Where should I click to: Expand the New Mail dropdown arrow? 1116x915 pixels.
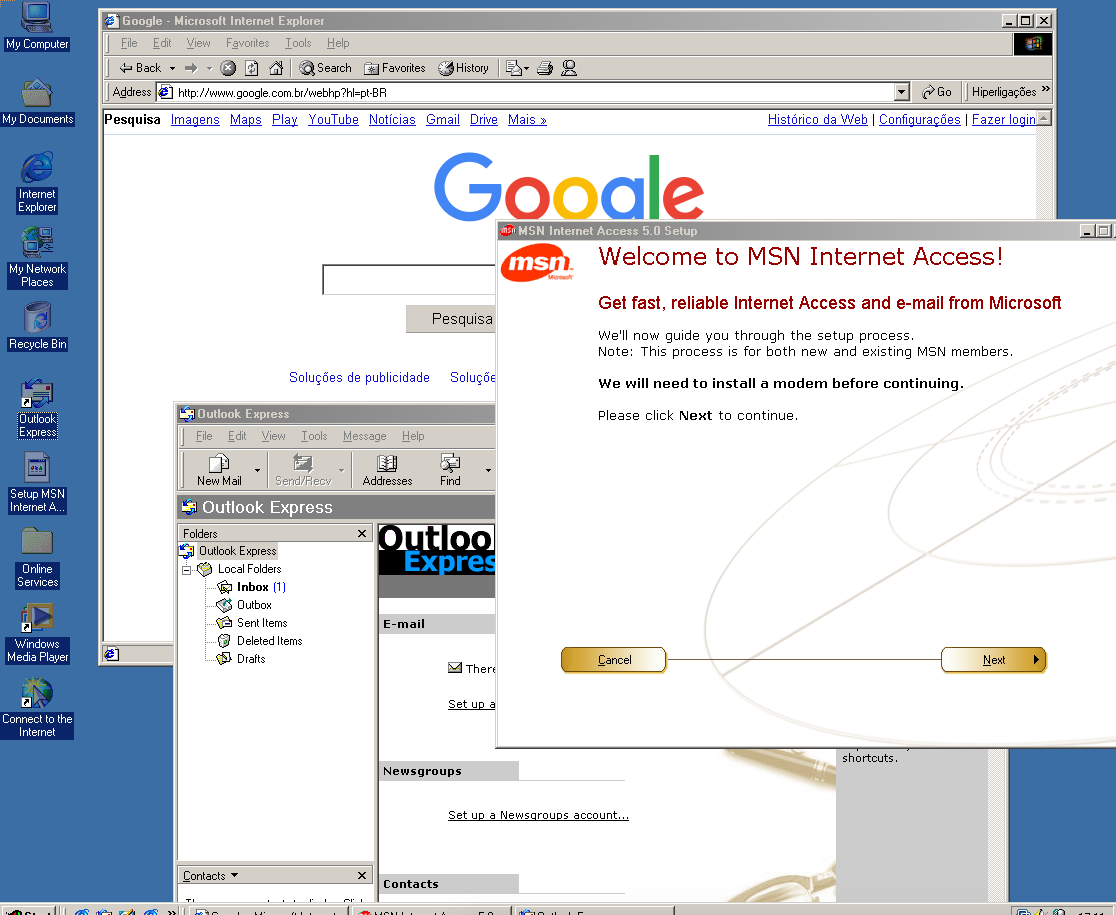click(x=257, y=469)
